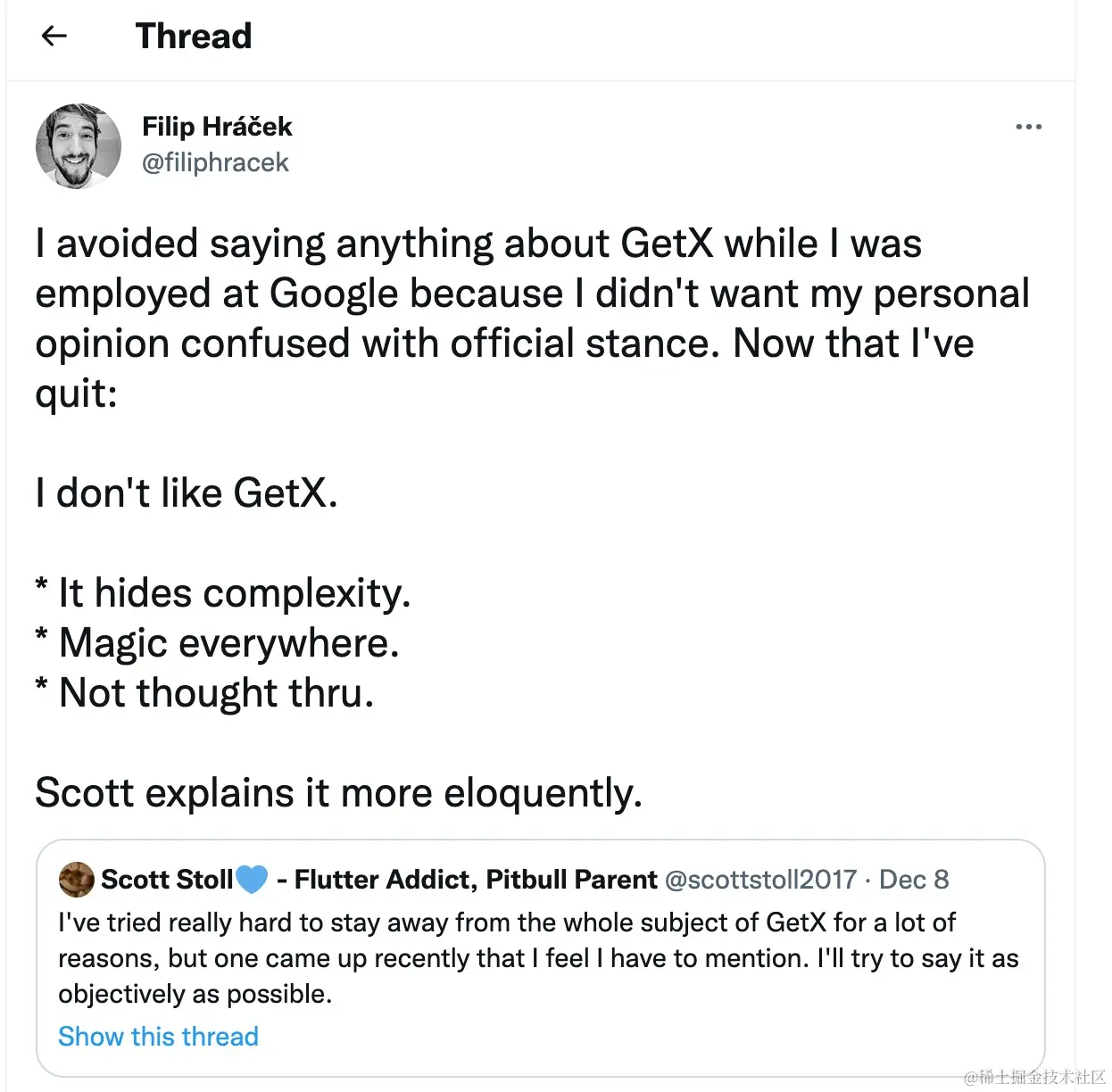This screenshot has height=1092, width=1112.
Task: Open the @scottstoll2017 handle
Action: coord(760,880)
